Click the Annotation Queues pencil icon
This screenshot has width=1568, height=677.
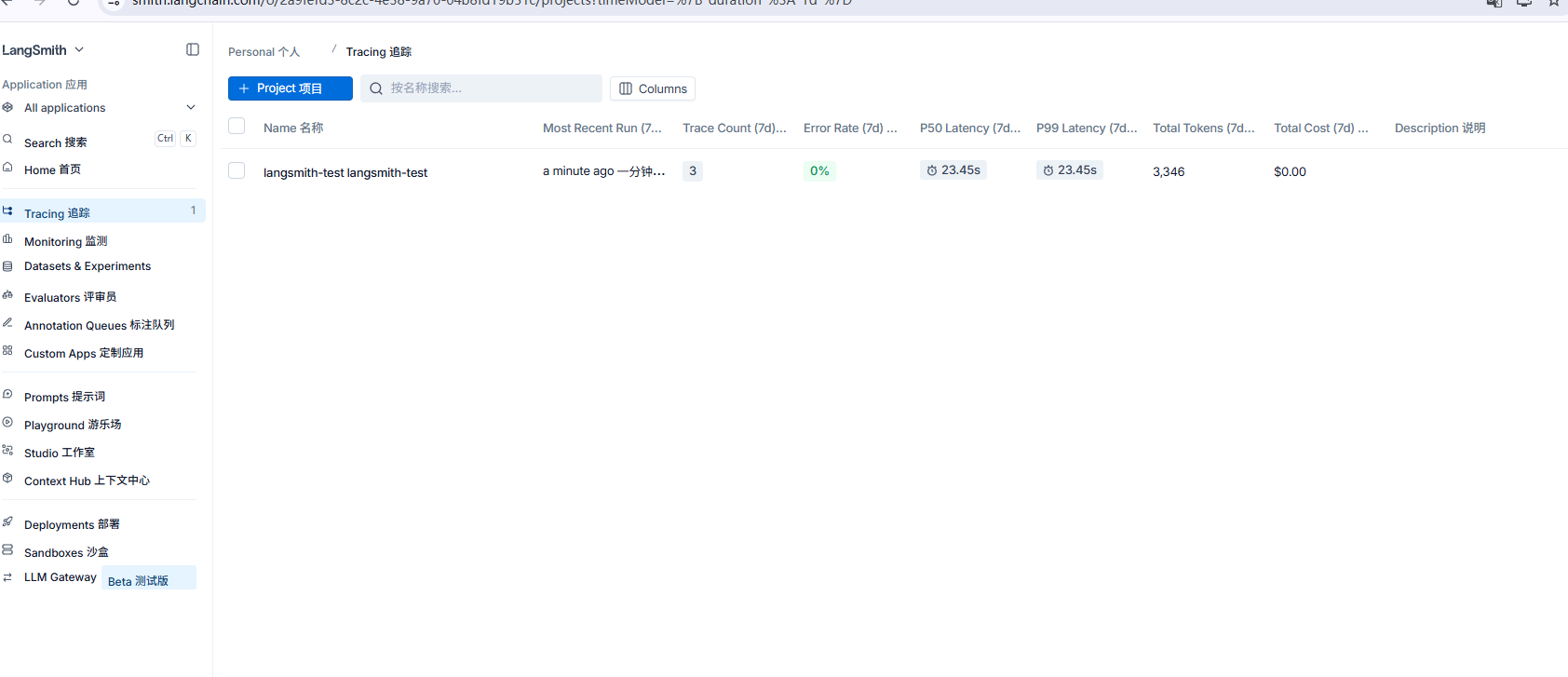point(7,322)
